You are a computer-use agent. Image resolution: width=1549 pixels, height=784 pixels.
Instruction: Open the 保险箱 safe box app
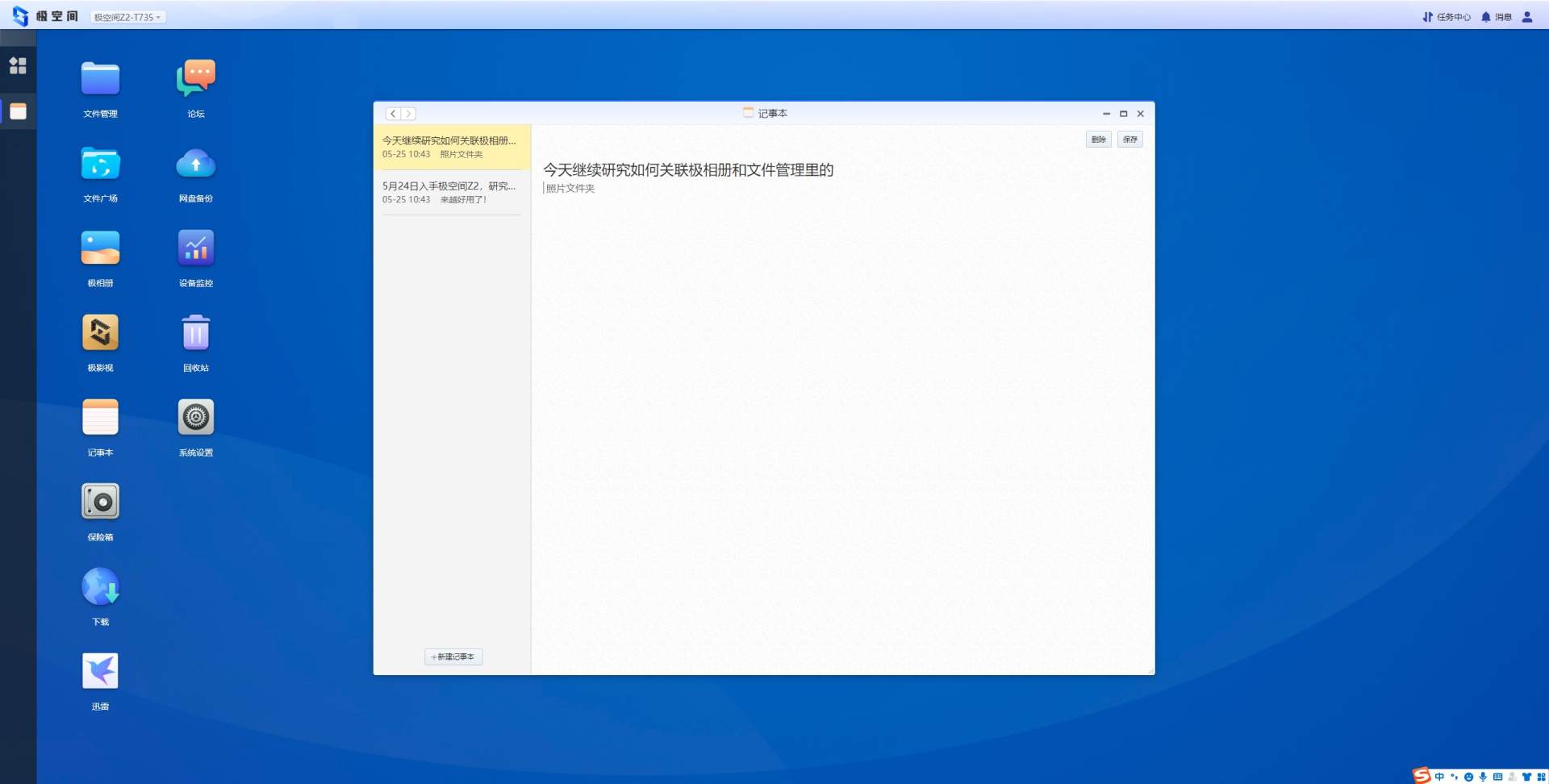click(100, 503)
